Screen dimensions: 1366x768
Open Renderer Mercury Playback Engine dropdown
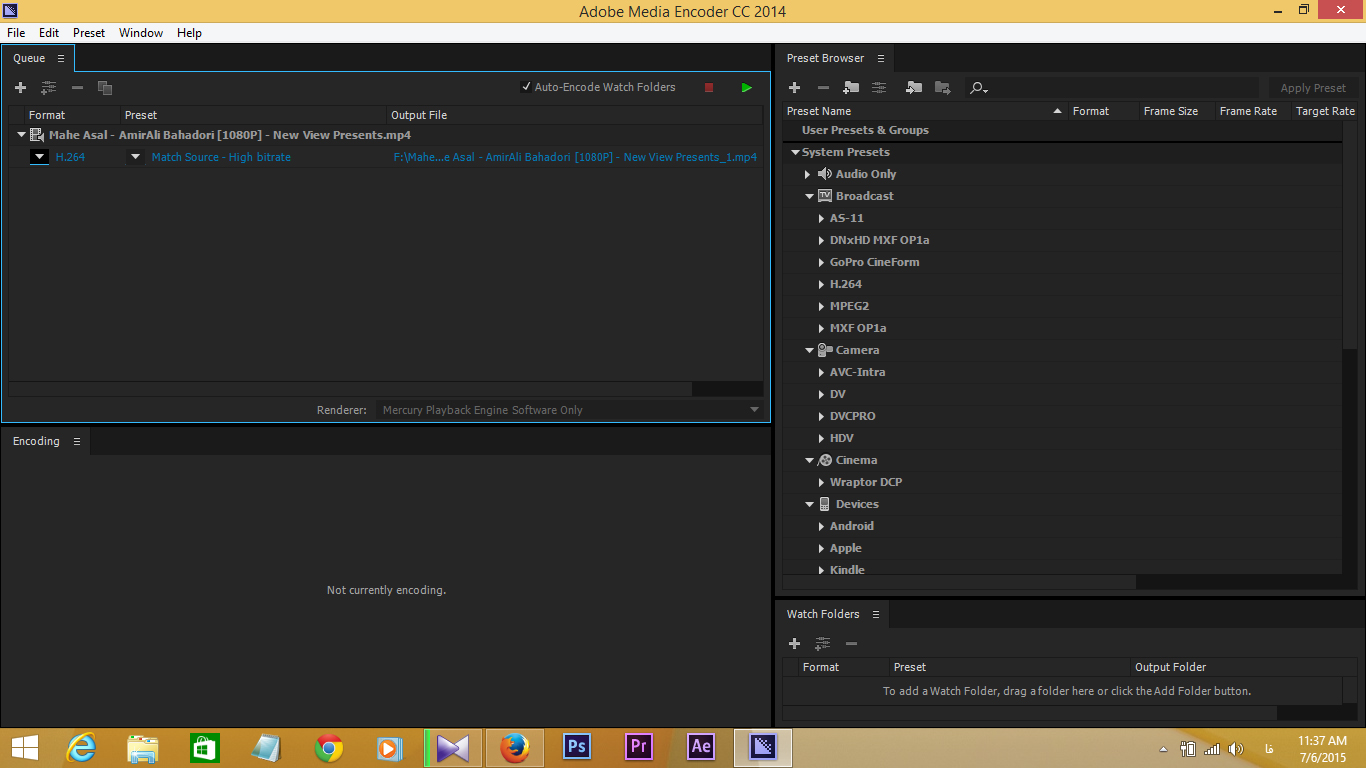(x=571, y=410)
